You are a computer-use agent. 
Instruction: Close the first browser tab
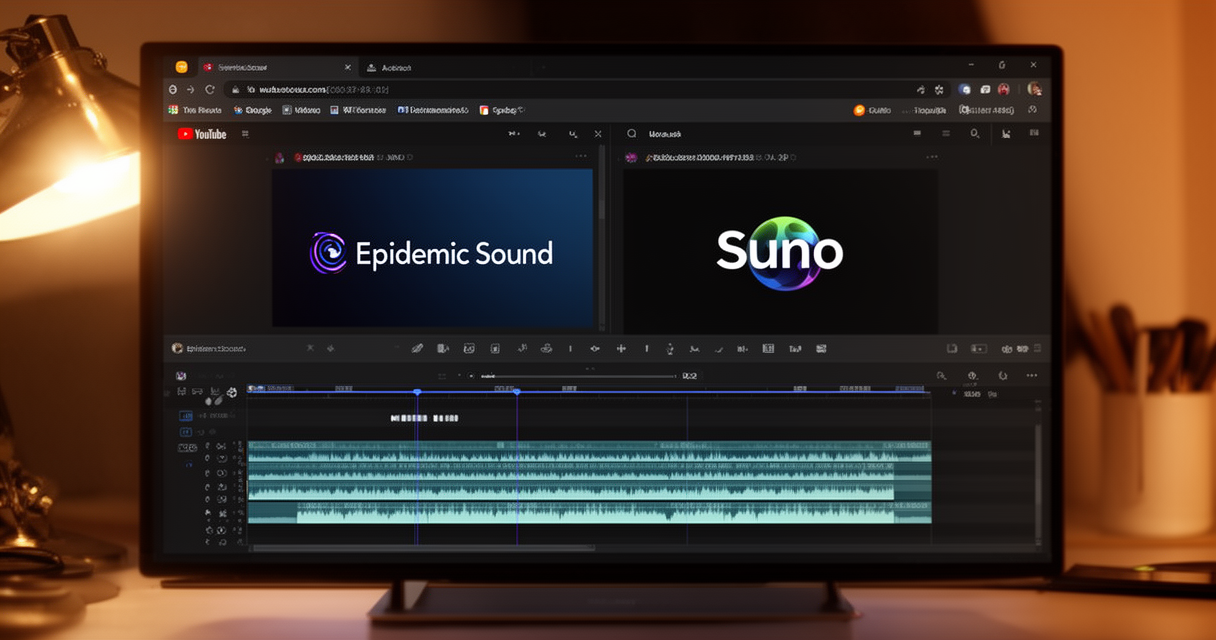point(348,67)
